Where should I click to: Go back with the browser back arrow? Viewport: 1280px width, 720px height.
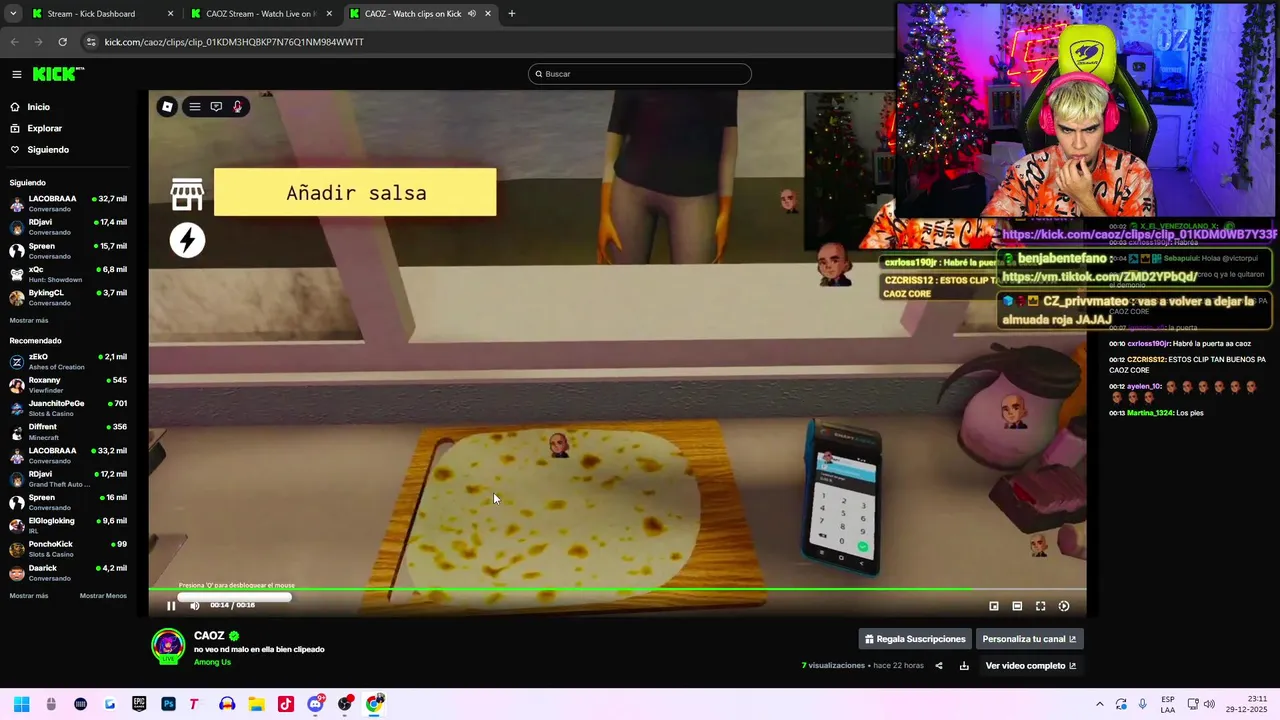14,42
